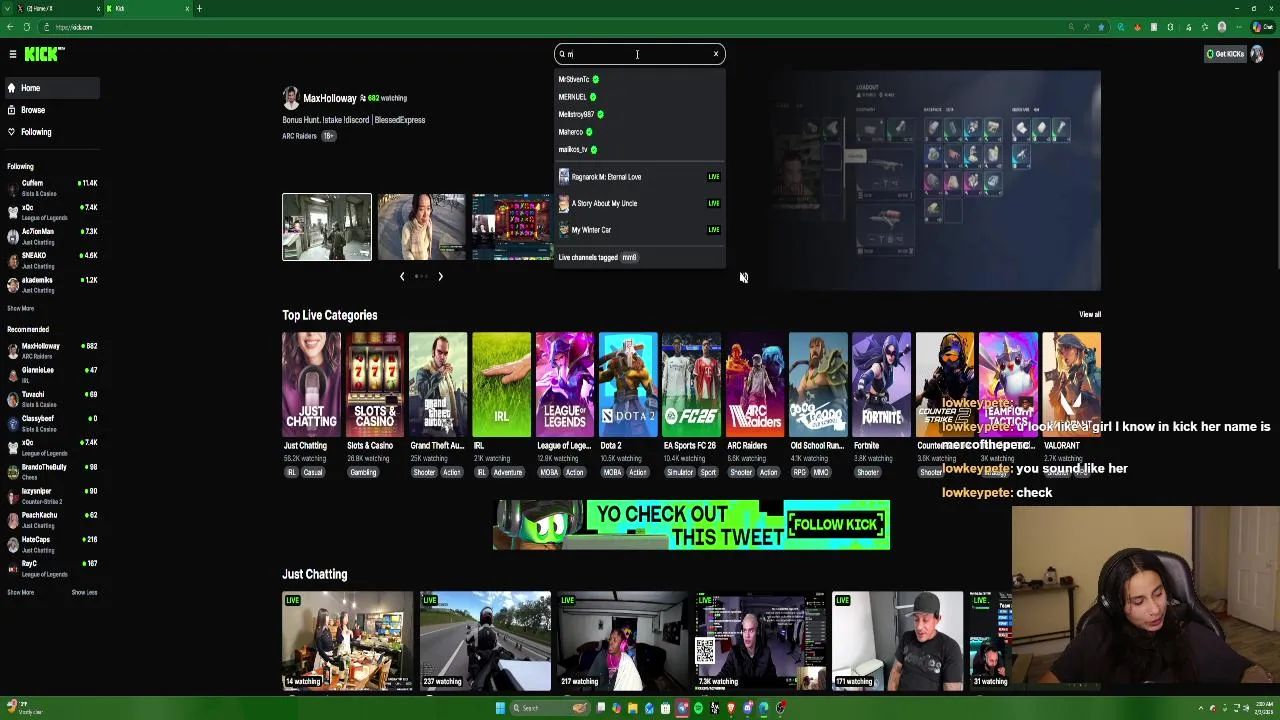Open League of Legends category card

point(564,386)
